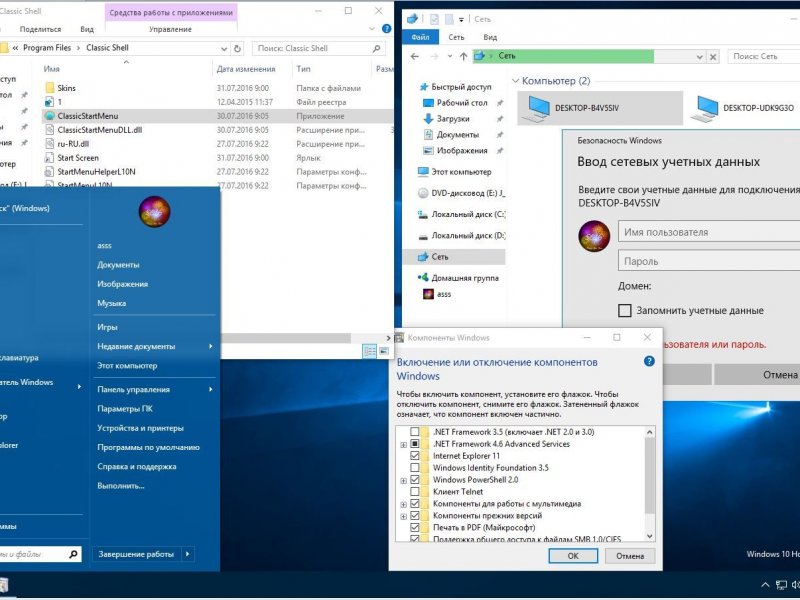The image size is (800, 600).
Task: Open the Файл tab in Сеть window
Action: point(420,37)
